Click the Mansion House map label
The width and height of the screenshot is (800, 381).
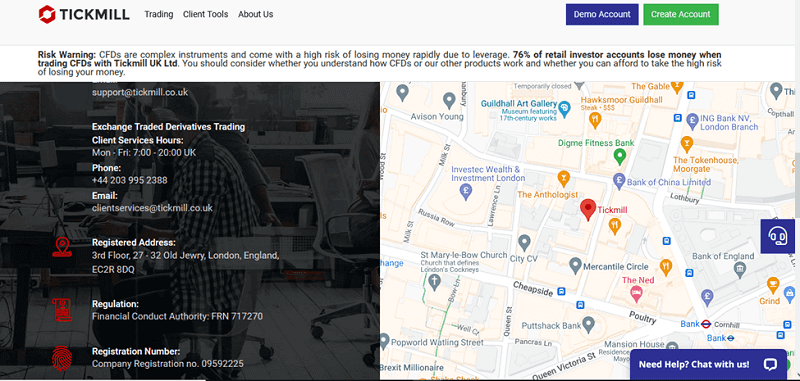(x=635, y=344)
